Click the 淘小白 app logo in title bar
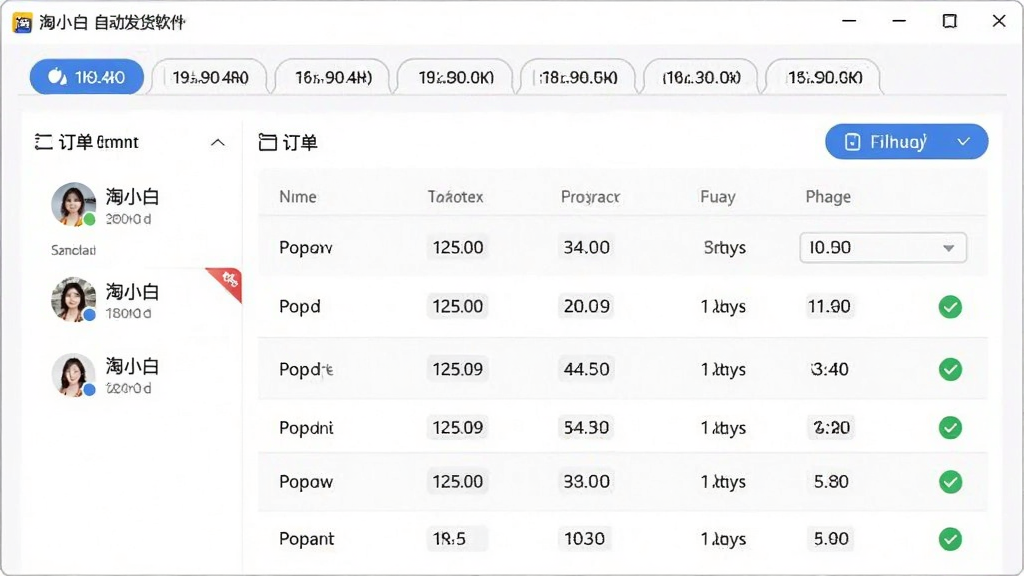This screenshot has height=576, width=1024. [x=22, y=23]
